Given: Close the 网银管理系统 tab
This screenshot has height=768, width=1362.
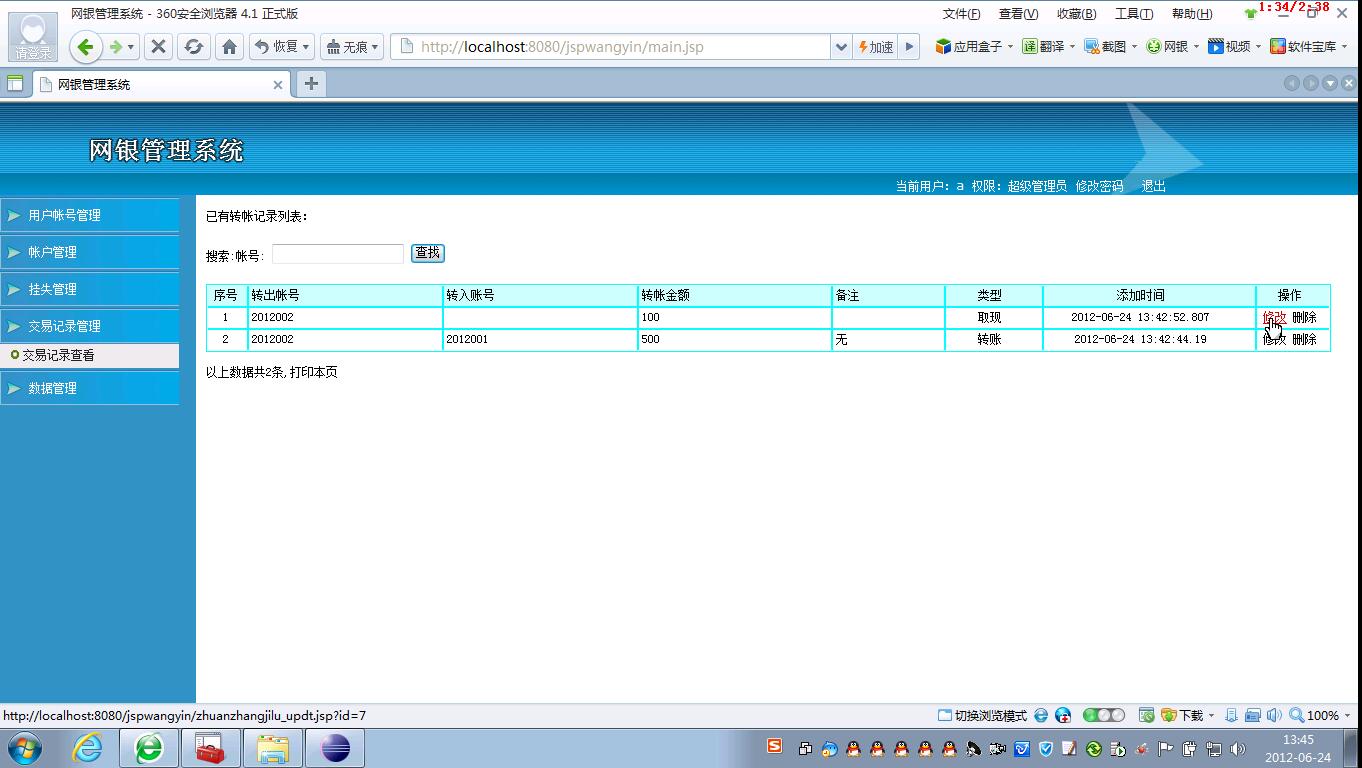Looking at the screenshot, I should (278, 85).
